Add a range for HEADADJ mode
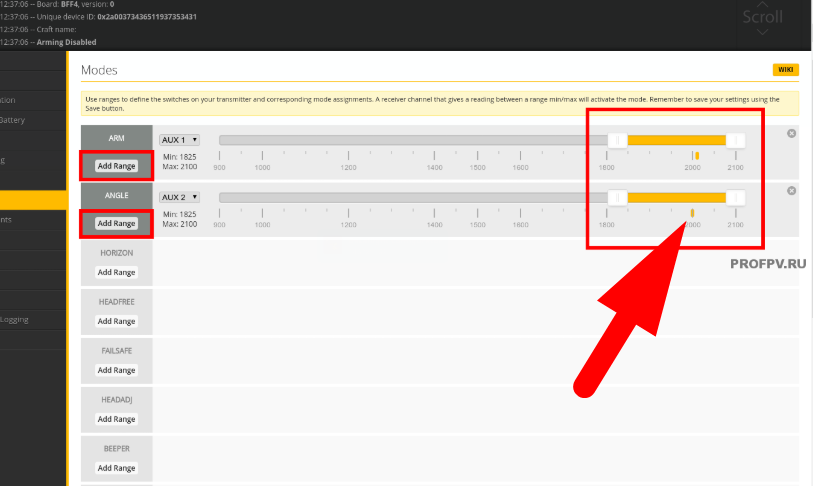This screenshot has width=813, height=486. click(116, 419)
